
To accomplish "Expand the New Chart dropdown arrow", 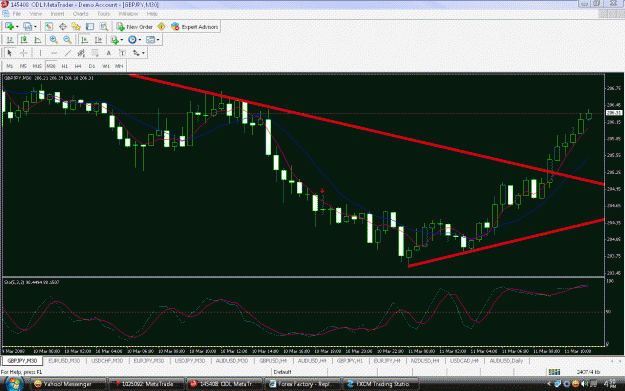I will (x=17, y=27).
